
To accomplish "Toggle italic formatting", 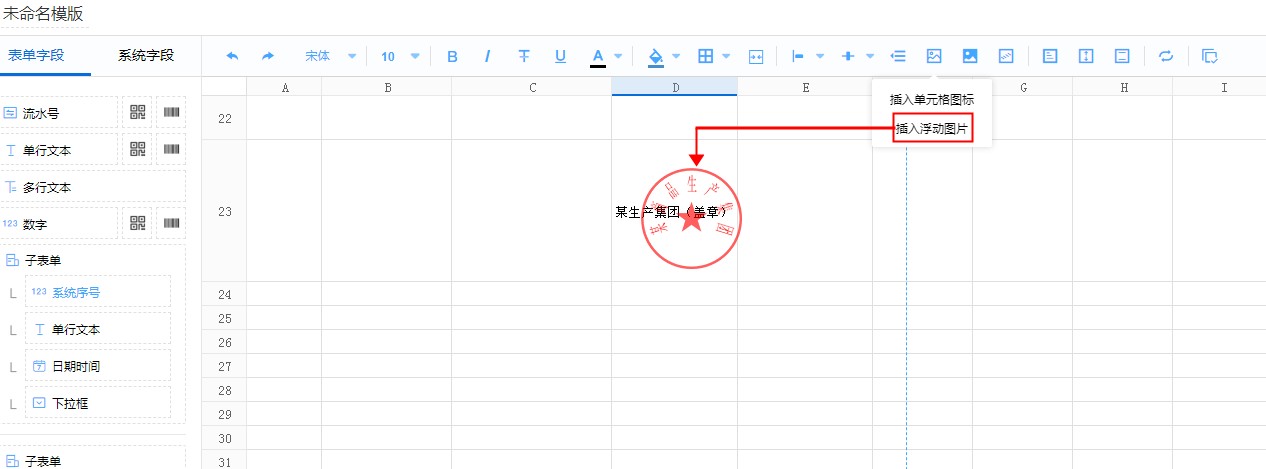I will [x=488, y=56].
